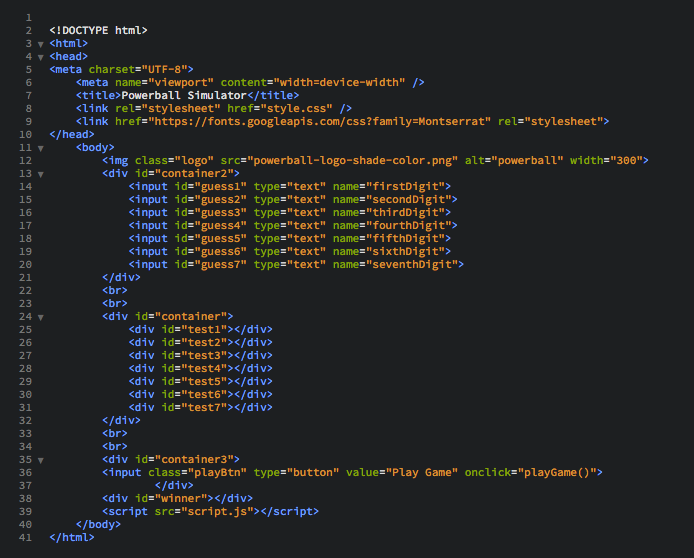Click the id "test4" value
Image resolution: width=694 pixels, height=558 pixels.
(x=204, y=369)
